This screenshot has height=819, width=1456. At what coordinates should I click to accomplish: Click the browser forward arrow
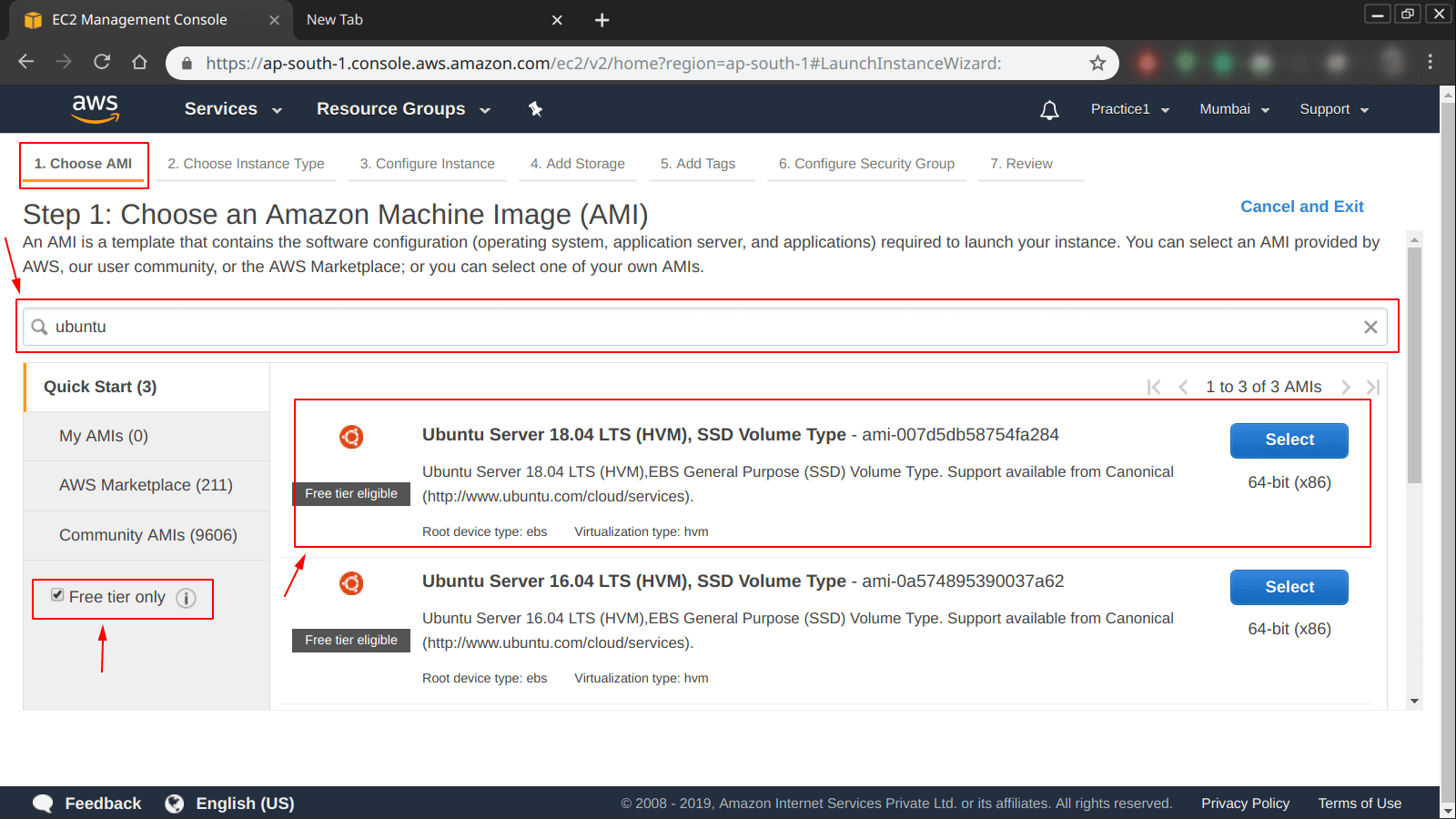(64, 62)
